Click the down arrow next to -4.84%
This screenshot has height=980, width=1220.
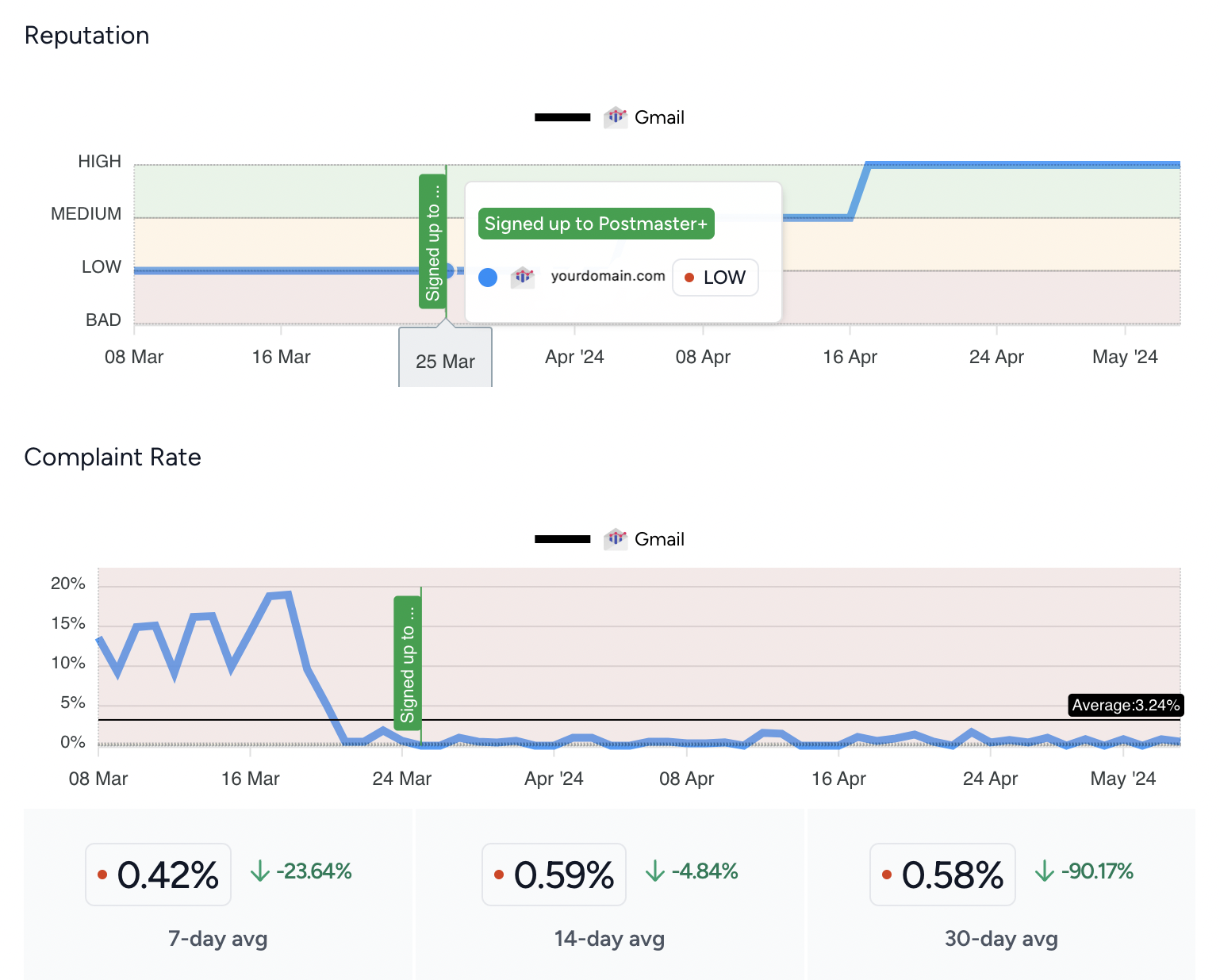tap(654, 871)
